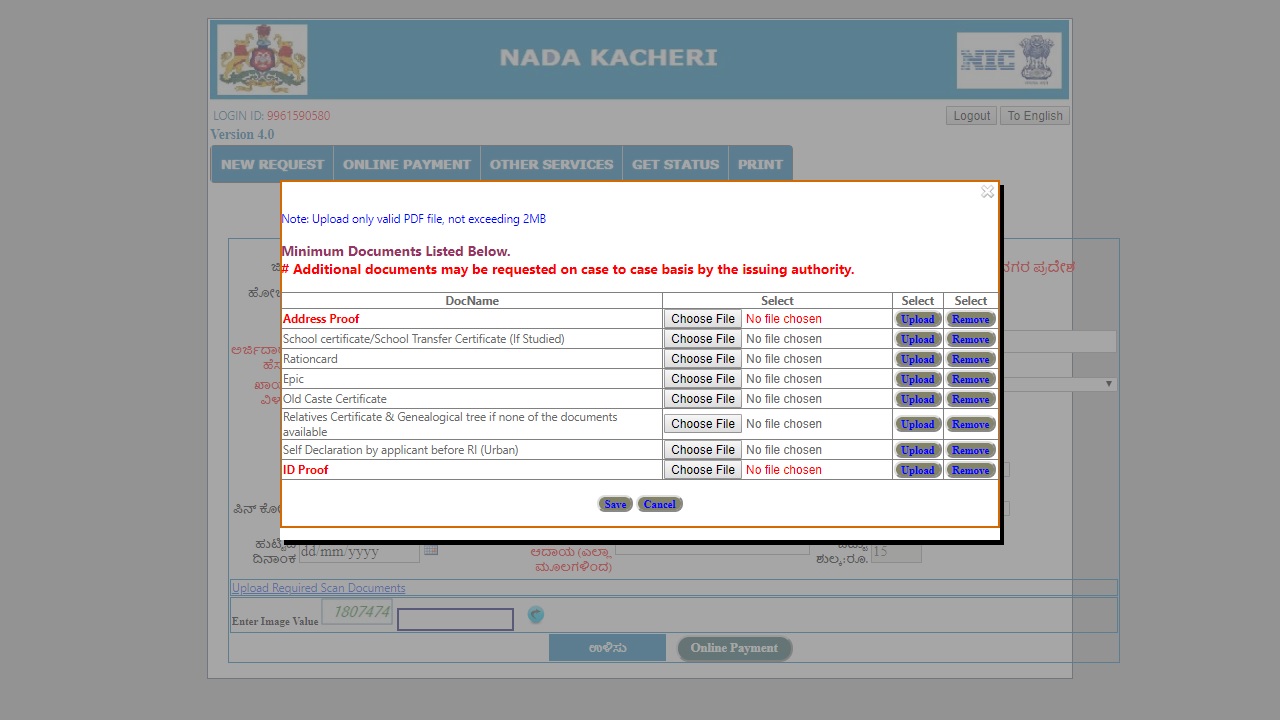Open Upload Required Scan Documents link
Image resolution: width=1280 pixels, height=720 pixels.
[318, 587]
